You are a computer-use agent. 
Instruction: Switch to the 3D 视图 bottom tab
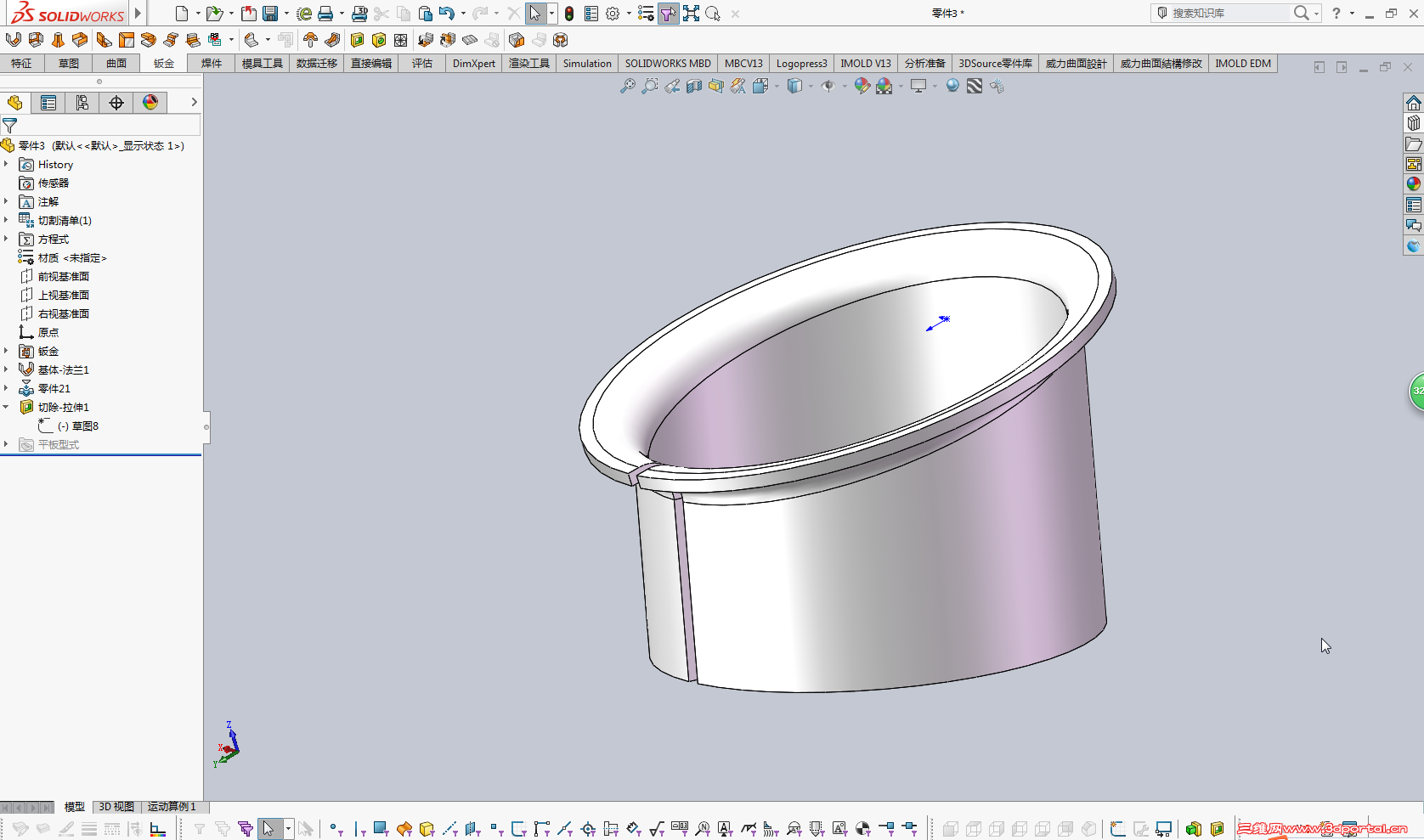tap(116, 807)
